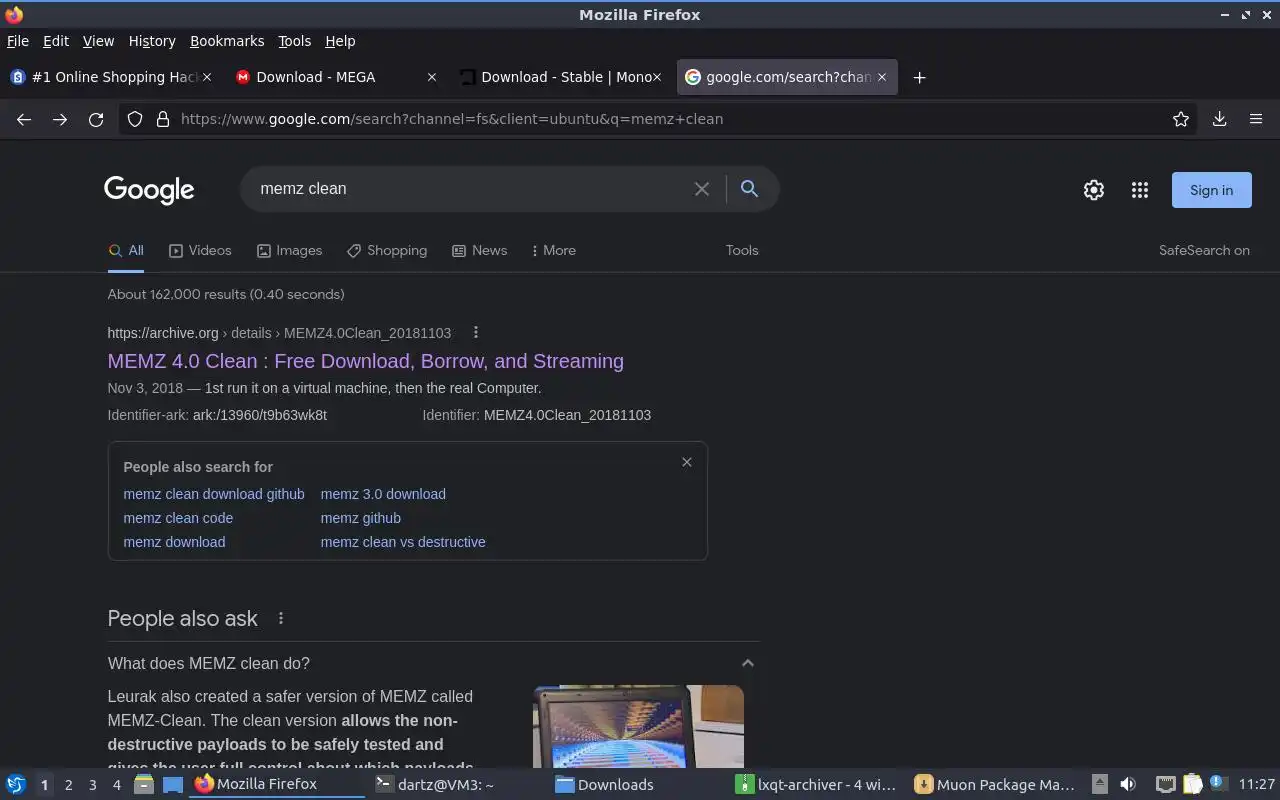Go back to the previous page
Viewport: 1280px width, 800px height.
pyautogui.click(x=24, y=119)
